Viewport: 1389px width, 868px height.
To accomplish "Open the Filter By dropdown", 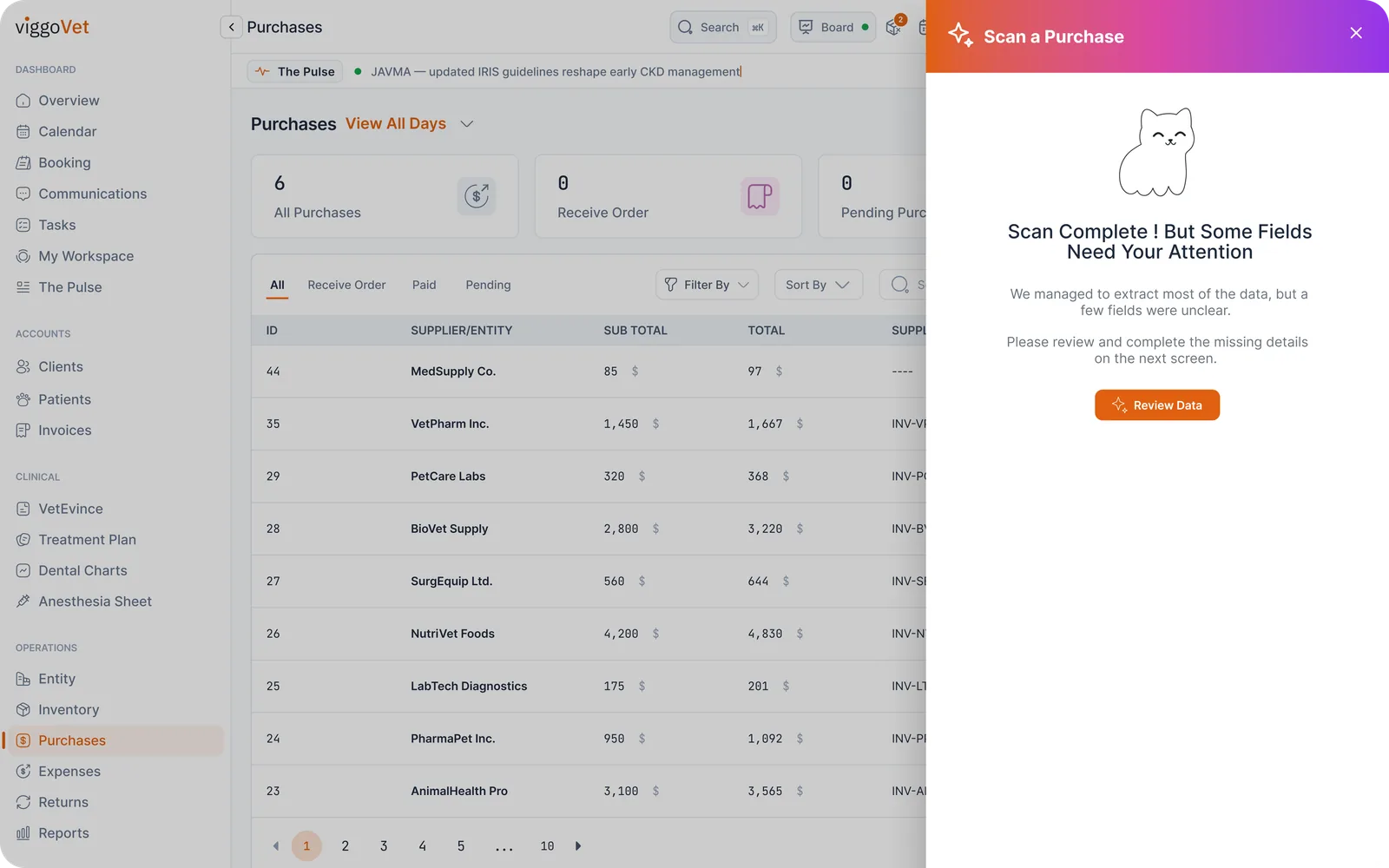I will pos(707,285).
